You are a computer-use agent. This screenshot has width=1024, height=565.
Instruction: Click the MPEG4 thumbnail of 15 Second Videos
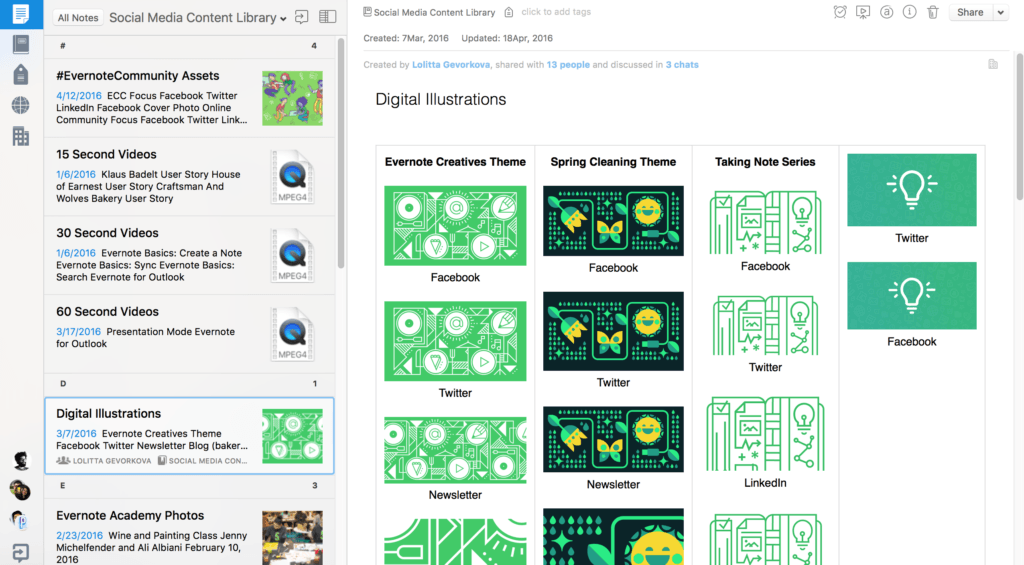[293, 176]
